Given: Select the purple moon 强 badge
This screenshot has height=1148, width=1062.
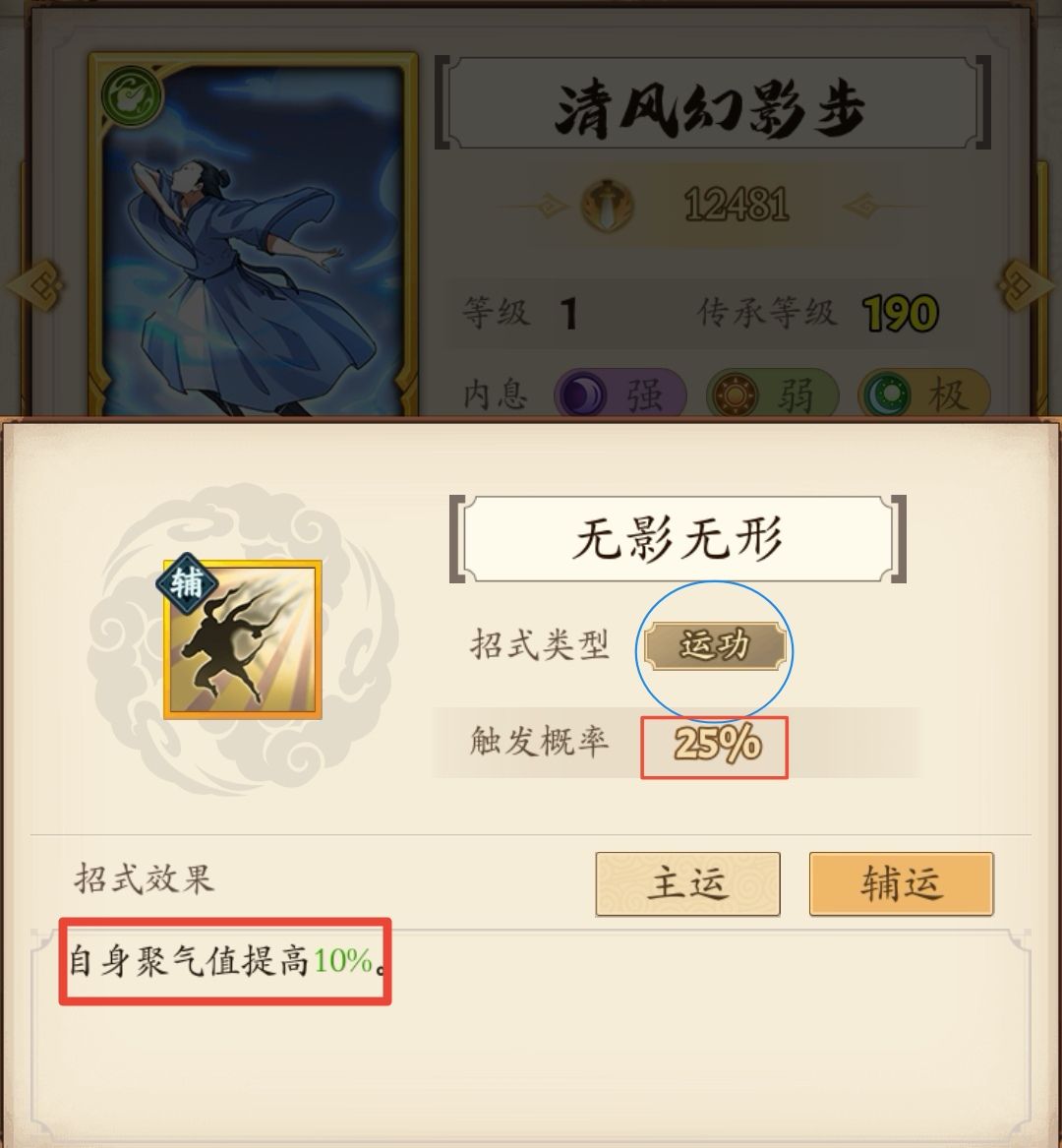Looking at the screenshot, I should tap(619, 394).
